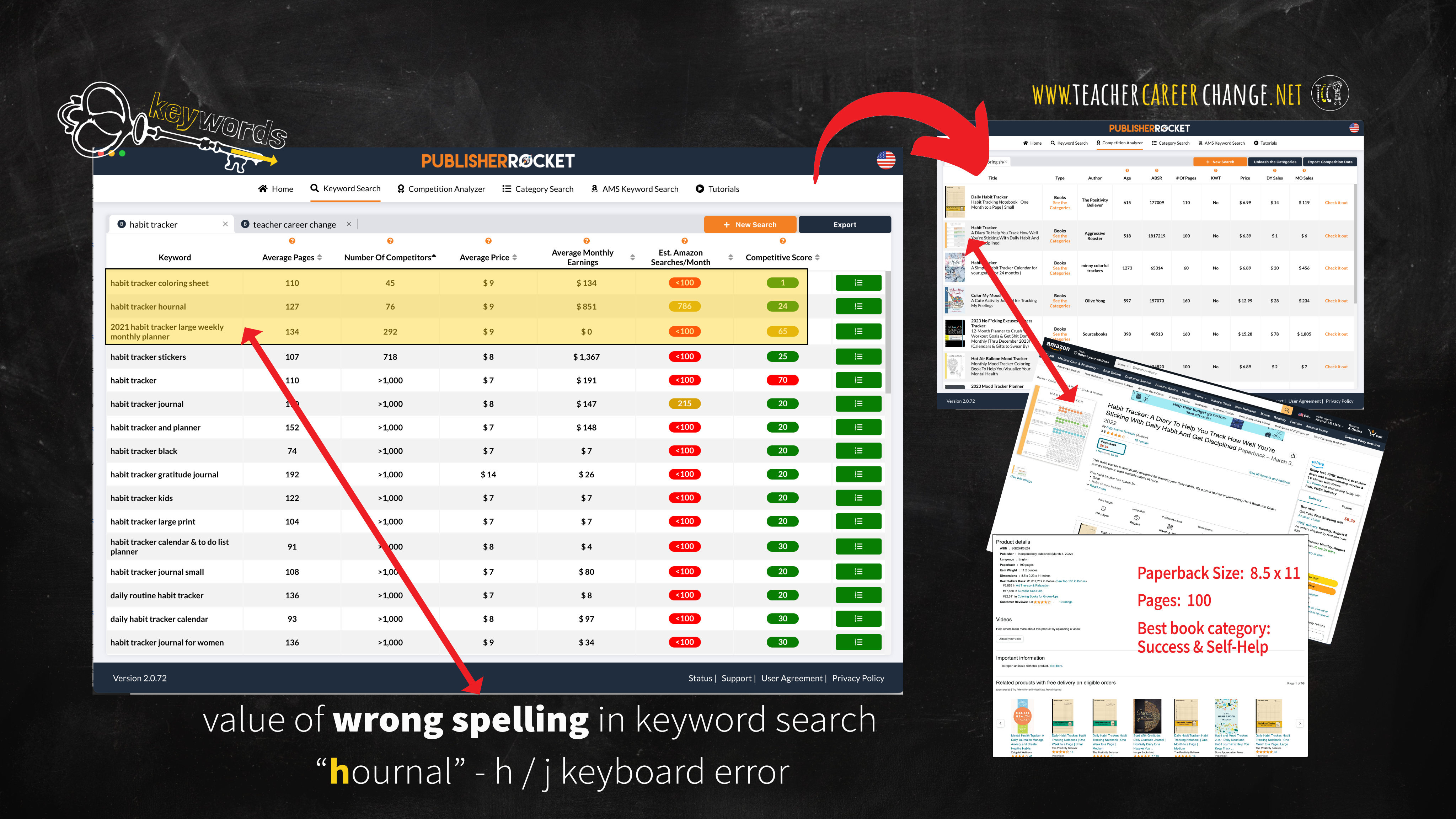This screenshot has width=1456, height=819.
Task: Click the orange New Search button
Action: [x=749, y=224]
